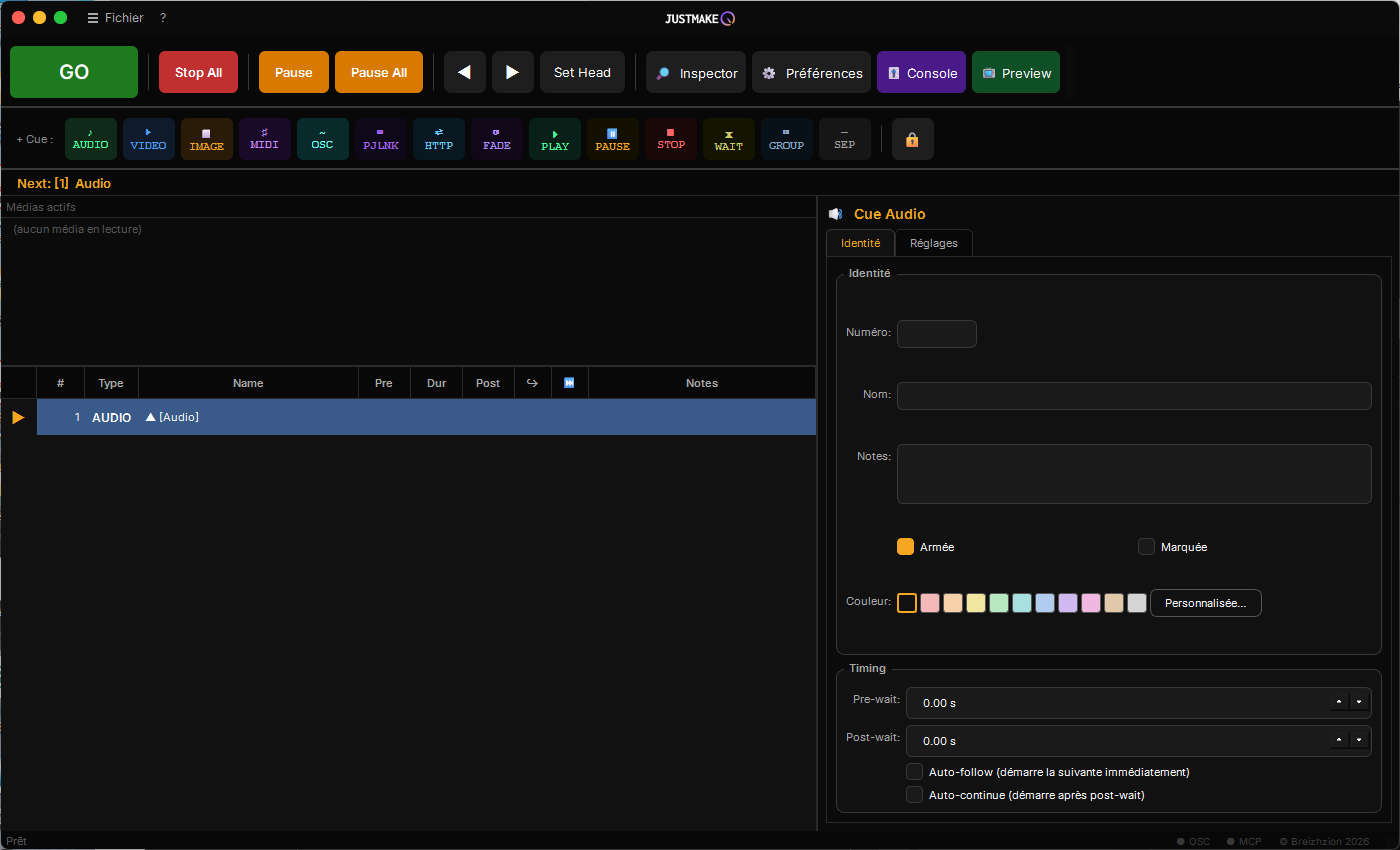Add a new GROUP cue
The width and height of the screenshot is (1400, 850).
(x=787, y=139)
